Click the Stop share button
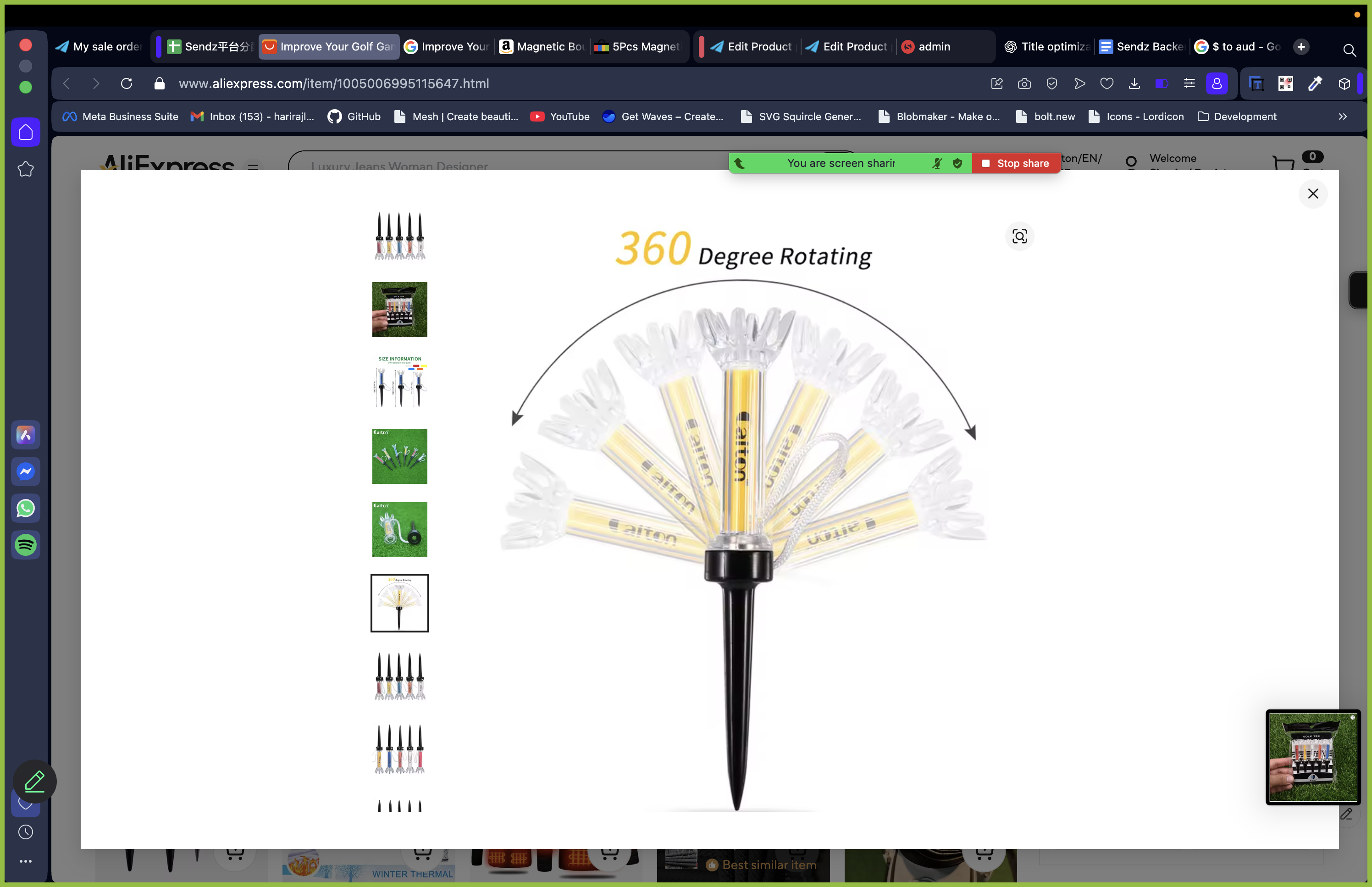 coord(1016,163)
